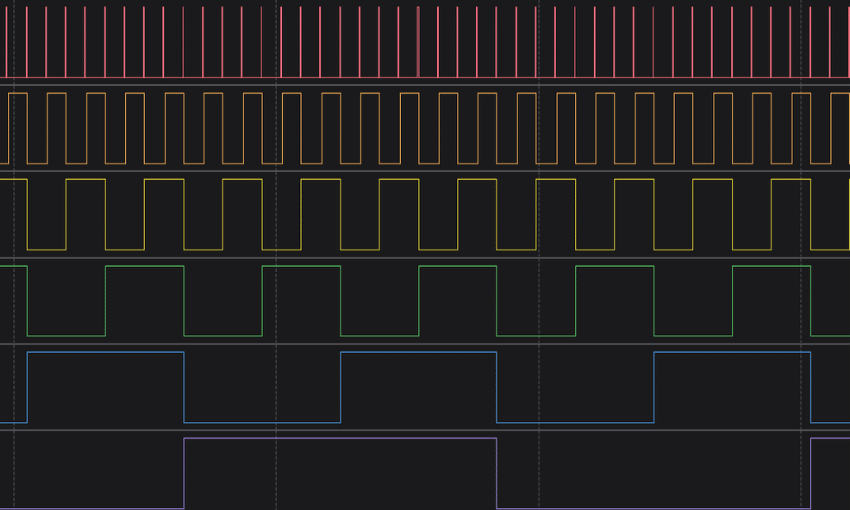Click the divider between red and orange traces
This screenshot has width=850, height=510.
coord(425,85)
